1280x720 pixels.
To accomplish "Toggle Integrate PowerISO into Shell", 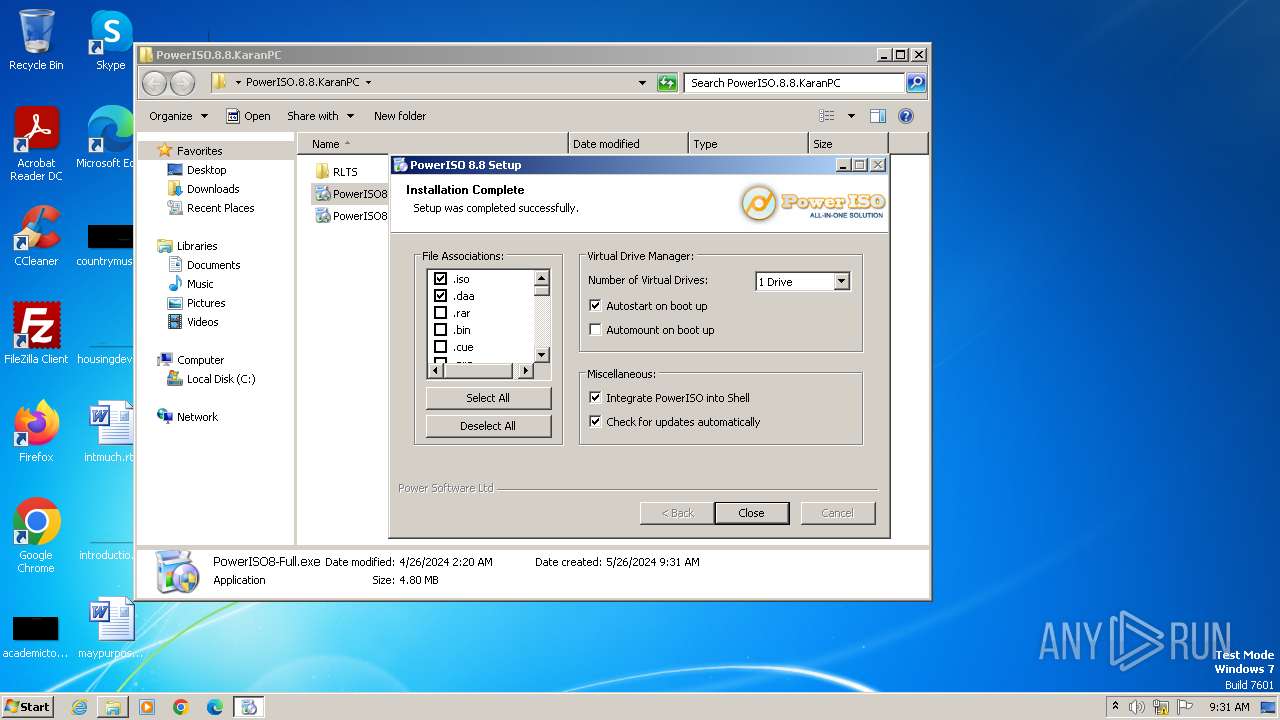I will [595, 398].
